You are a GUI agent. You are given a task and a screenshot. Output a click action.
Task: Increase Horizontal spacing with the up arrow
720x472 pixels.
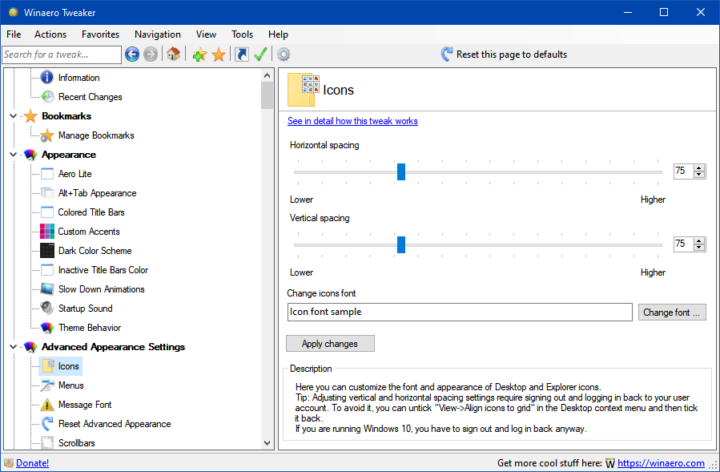pyautogui.click(x=699, y=168)
